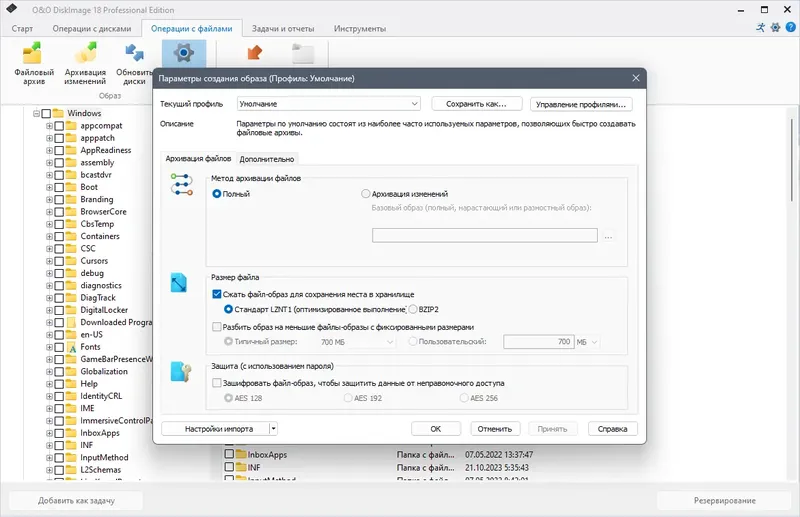Open help question mark icon top right
Image resolution: width=800 pixels, height=517 pixels.
pos(790,28)
